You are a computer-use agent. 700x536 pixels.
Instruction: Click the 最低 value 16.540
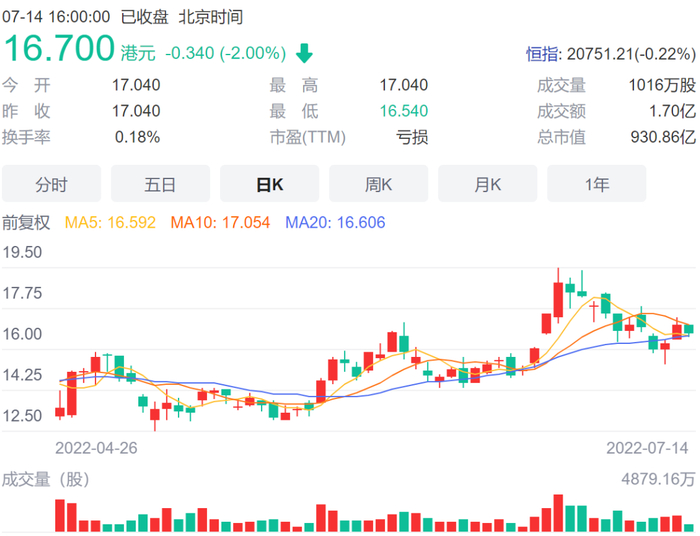[x=404, y=111]
